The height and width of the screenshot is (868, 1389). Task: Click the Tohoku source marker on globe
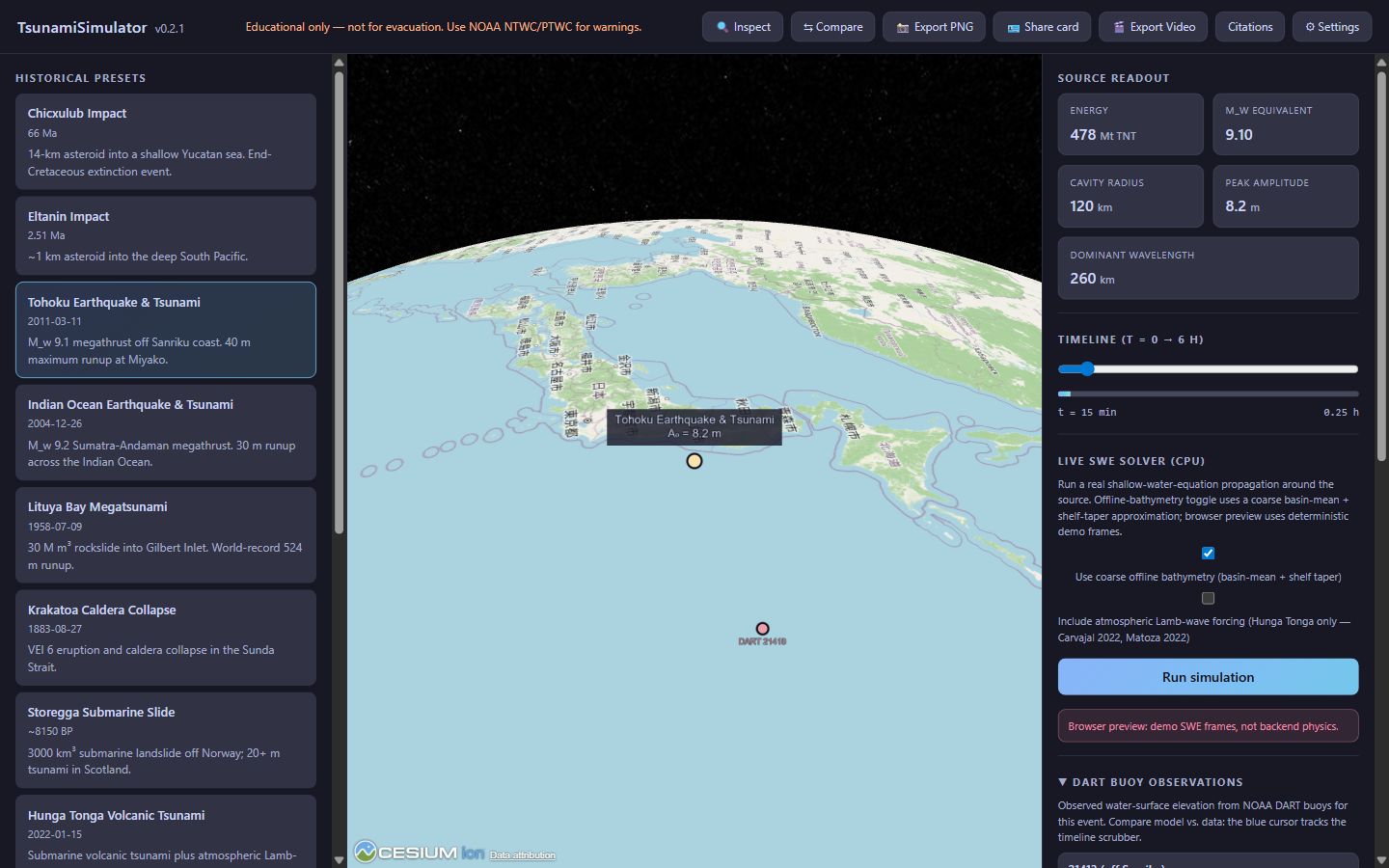[694, 461]
